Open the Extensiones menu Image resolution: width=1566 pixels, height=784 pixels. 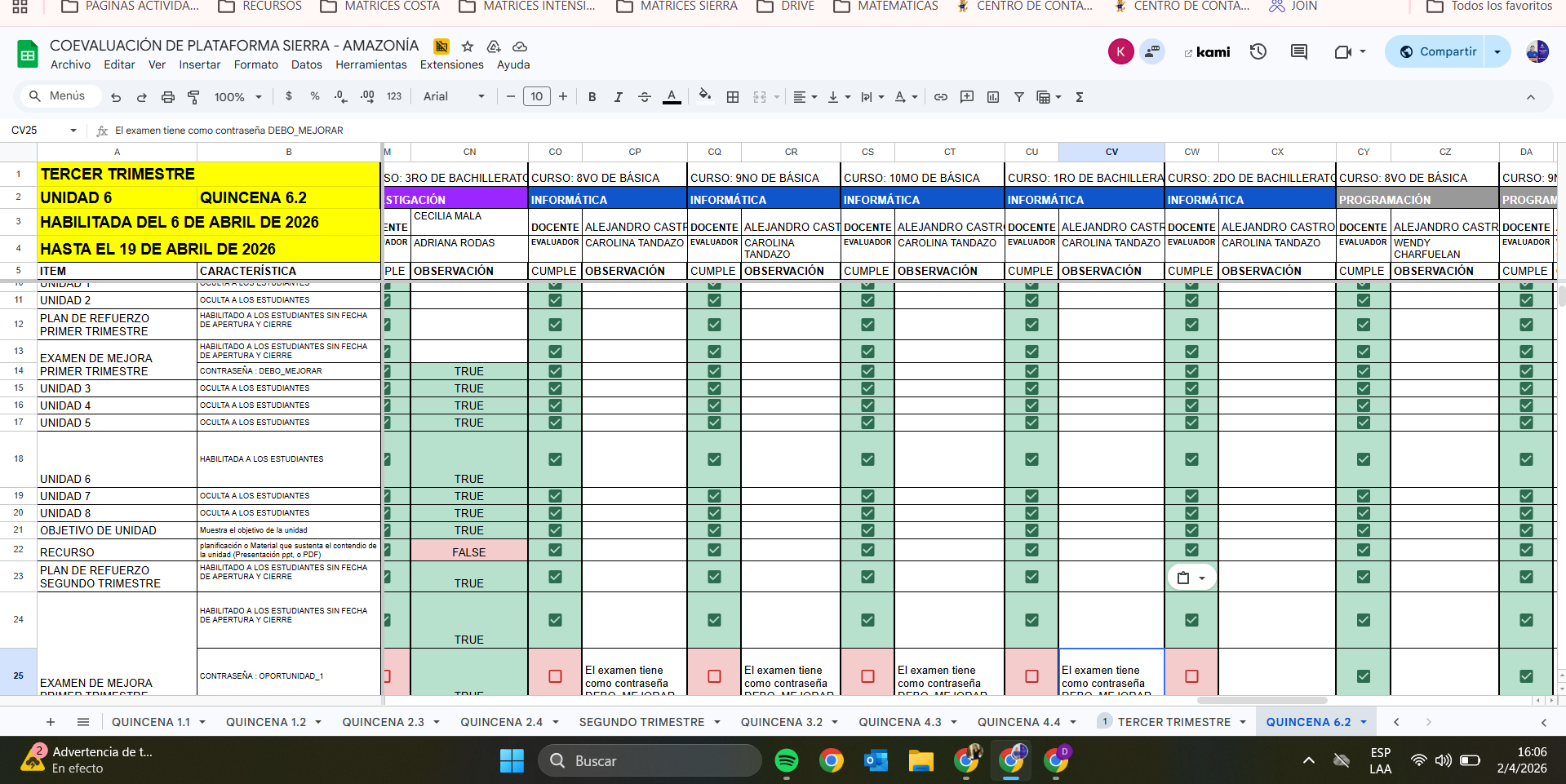[451, 64]
